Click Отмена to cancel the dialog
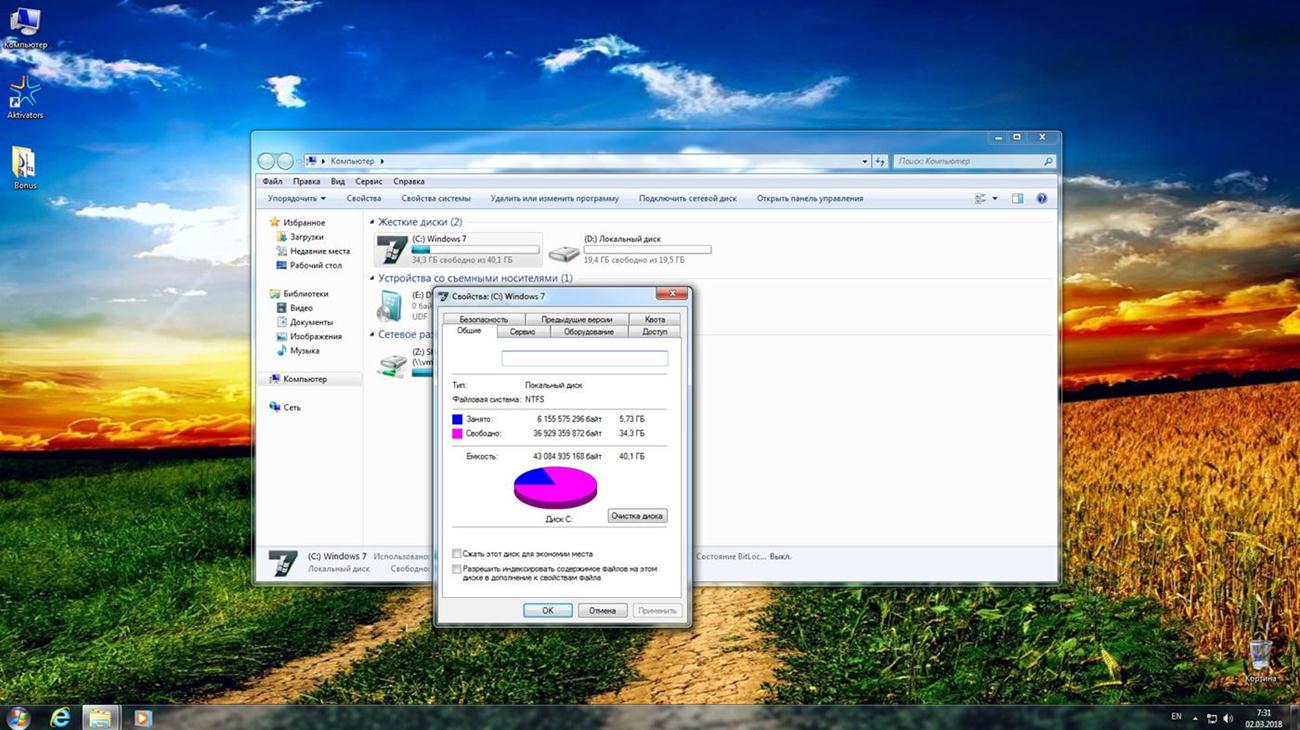Viewport: 1300px width, 730px height. (x=603, y=610)
